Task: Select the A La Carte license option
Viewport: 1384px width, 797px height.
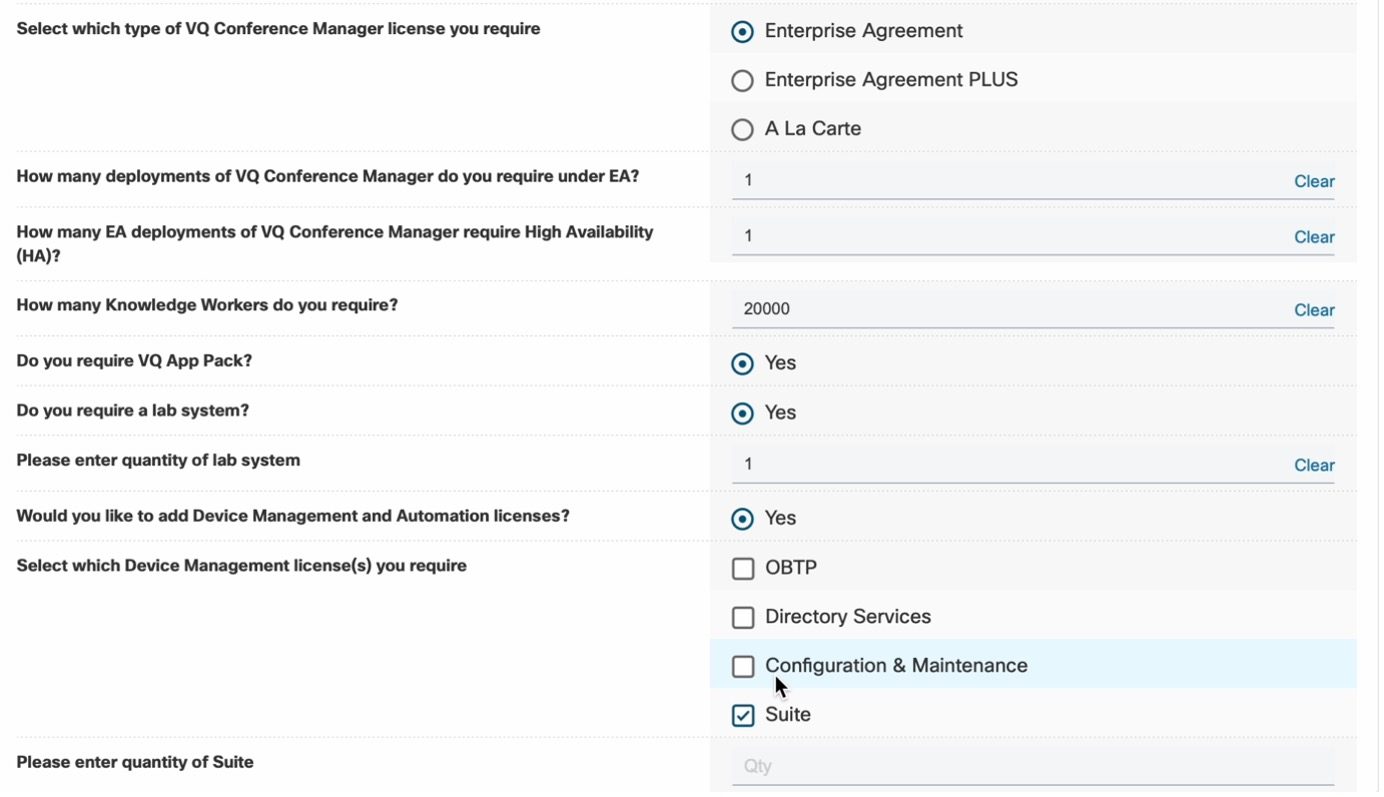Action: pyautogui.click(x=743, y=130)
